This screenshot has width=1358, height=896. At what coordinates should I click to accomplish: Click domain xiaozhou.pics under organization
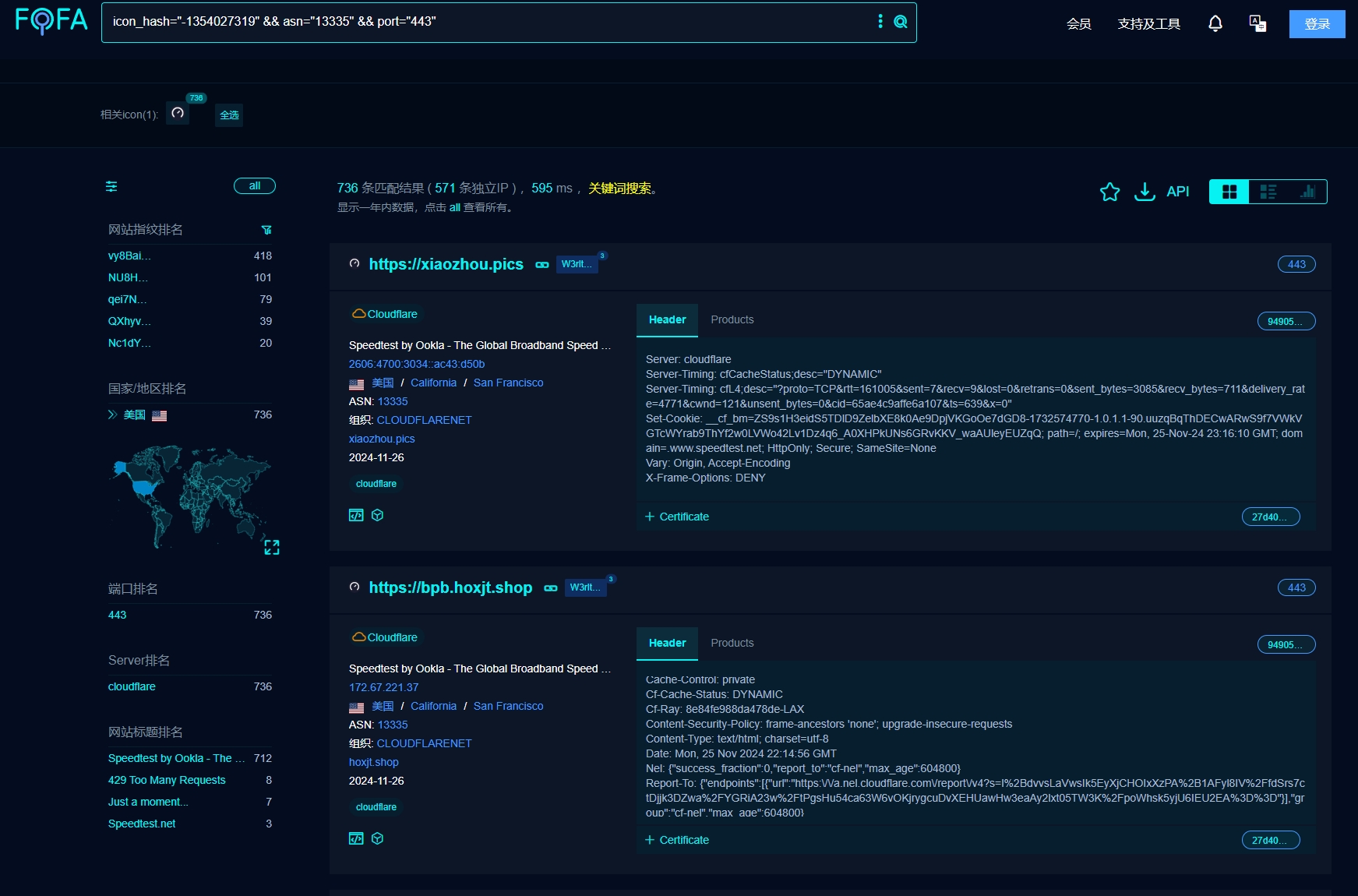(x=382, y=439)
